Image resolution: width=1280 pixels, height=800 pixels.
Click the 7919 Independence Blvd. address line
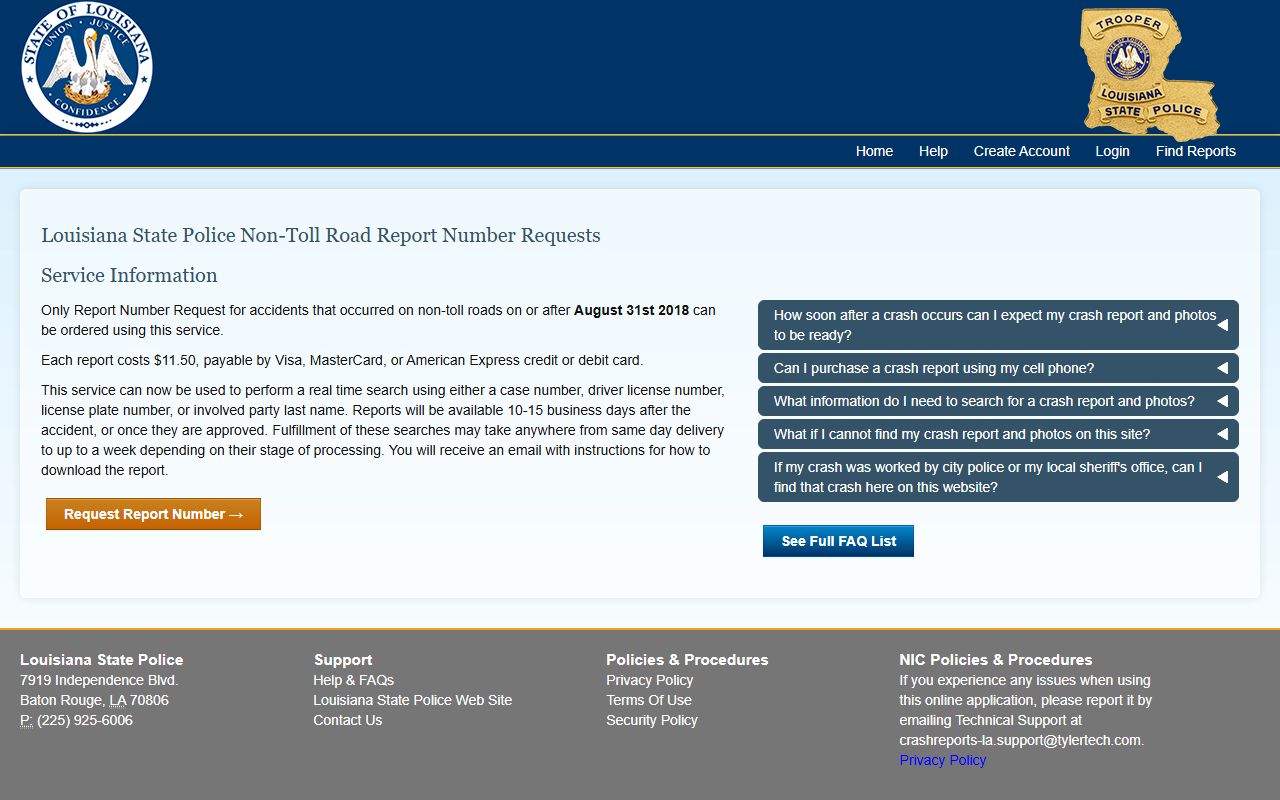click(x=99, y=680)
